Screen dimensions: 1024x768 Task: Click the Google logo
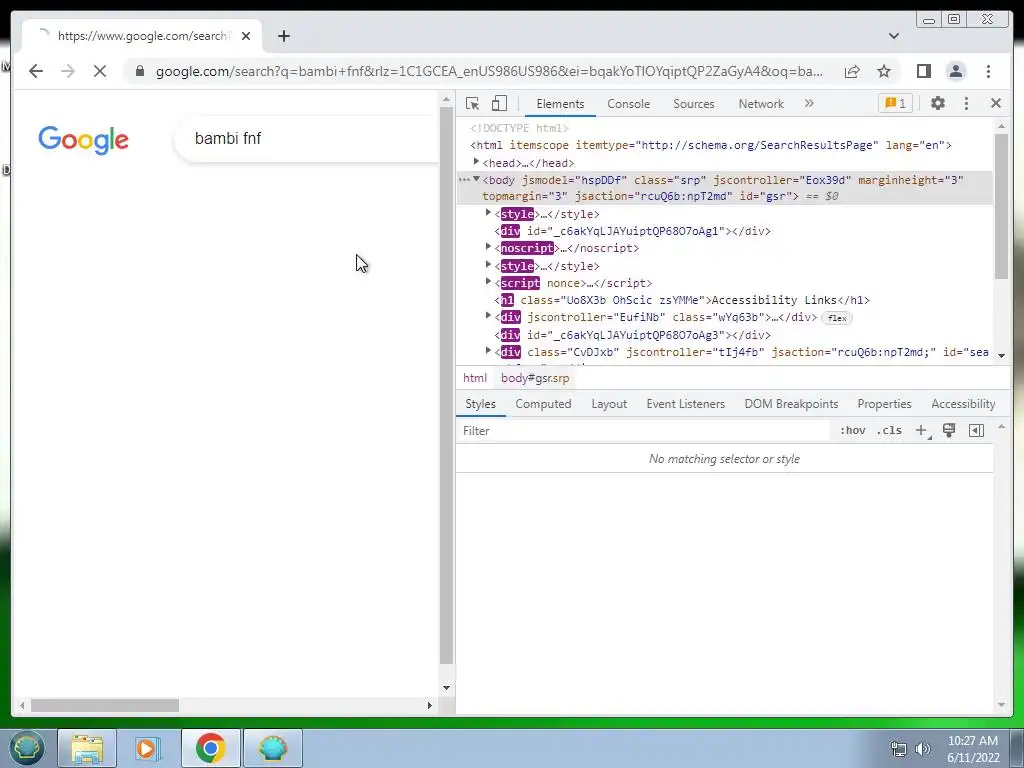[84, 139]
